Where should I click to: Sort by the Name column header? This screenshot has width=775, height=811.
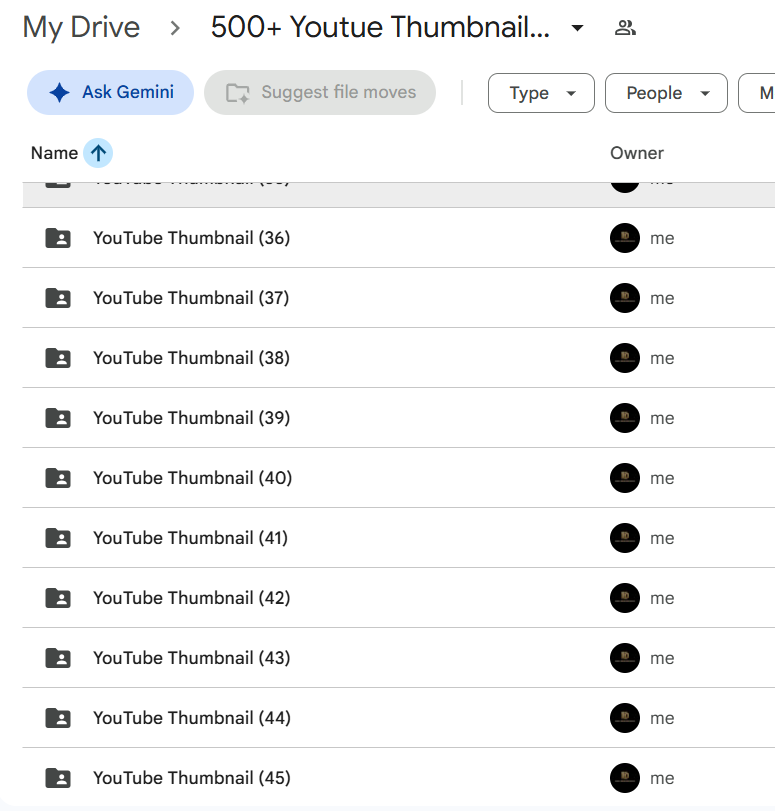[54, 153]
